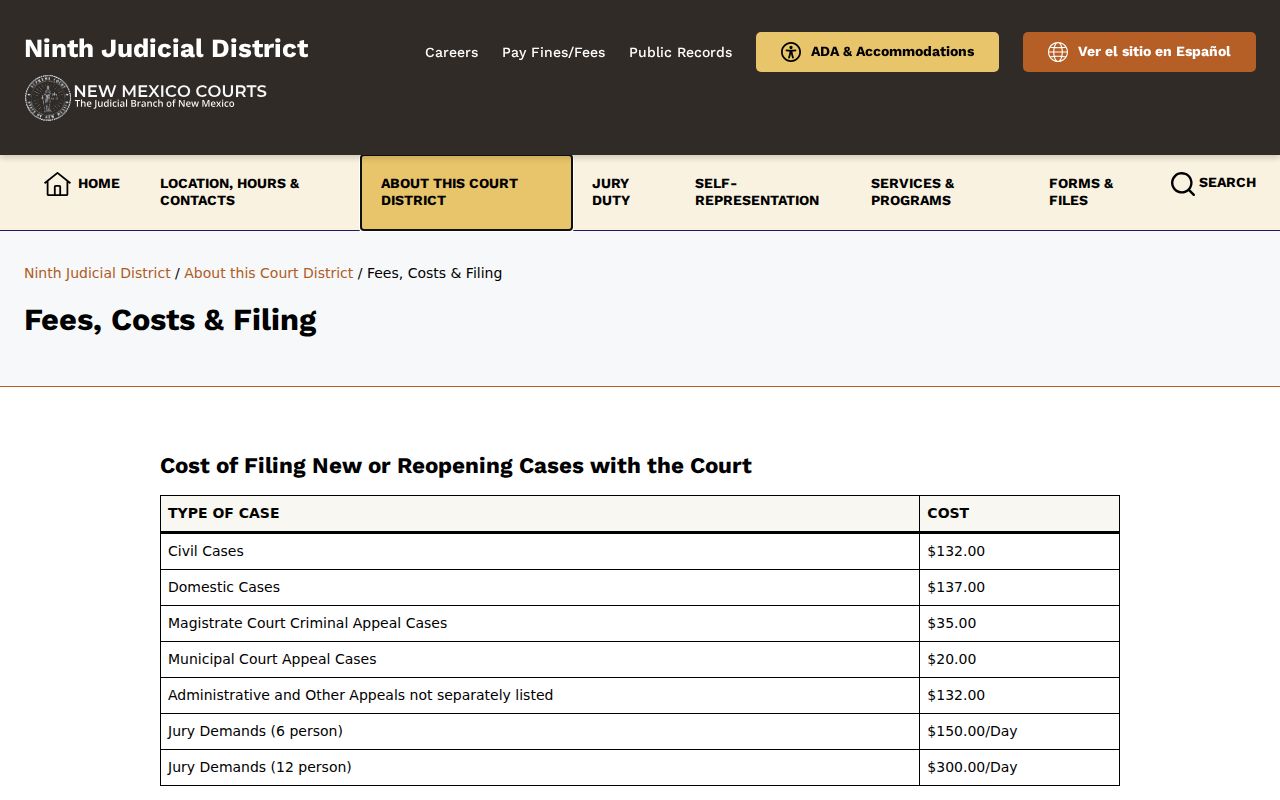Click Fees, Costs & Filing breadcrumb text
Image resolution: width=1280 pixels, height=800 pixels.
434,273
